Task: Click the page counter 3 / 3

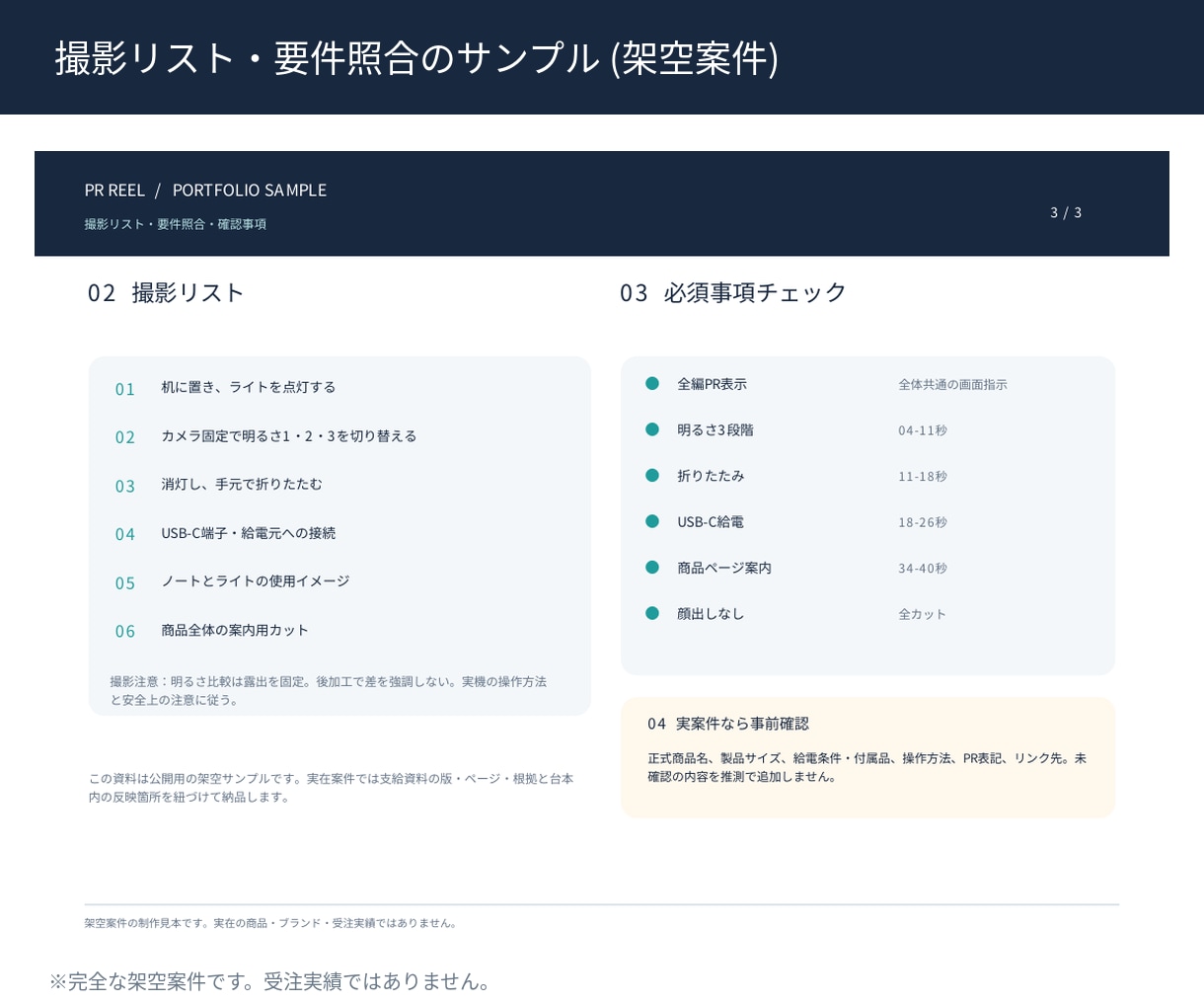Action: pyautogui.click(x=1066, y=212)
